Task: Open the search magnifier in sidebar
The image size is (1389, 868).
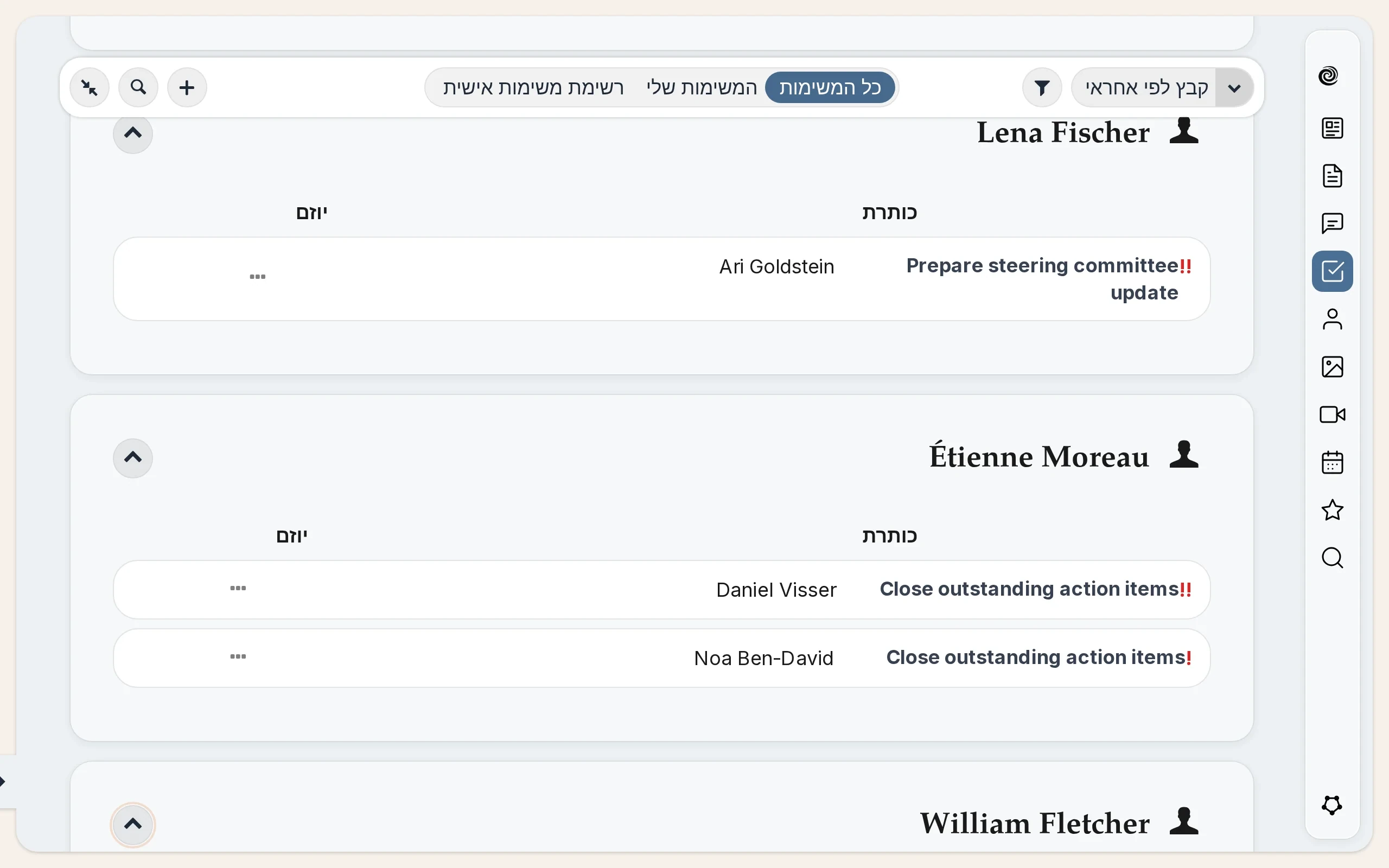Action: pos(1332,558)
